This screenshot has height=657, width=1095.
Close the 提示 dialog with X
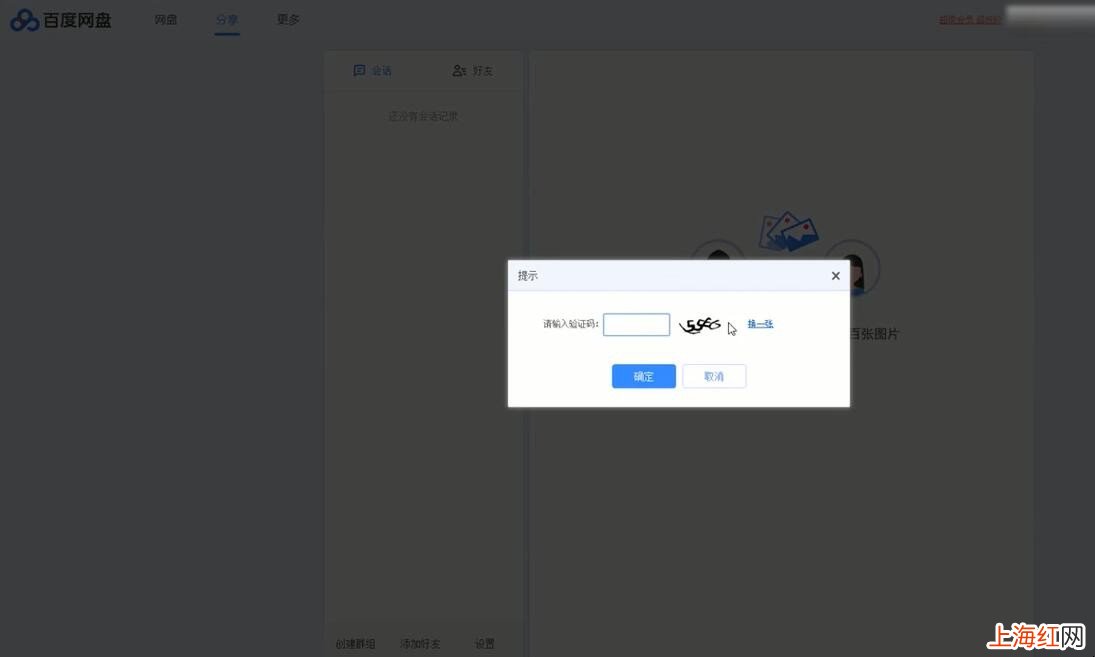pyautogui.click(x=835, y=276)
